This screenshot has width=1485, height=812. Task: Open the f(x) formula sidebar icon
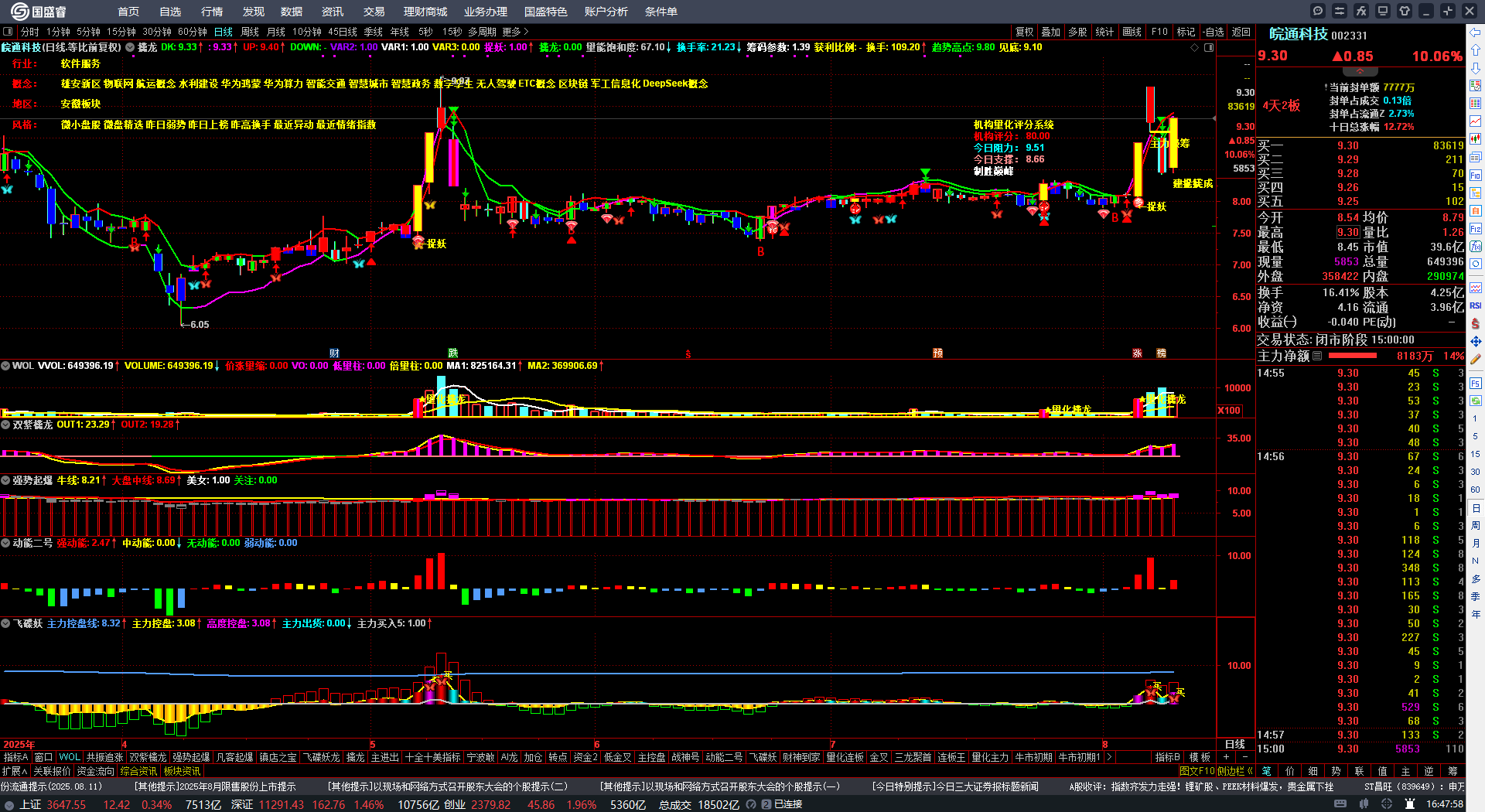pyautogui.click(x=1476, y=246)
